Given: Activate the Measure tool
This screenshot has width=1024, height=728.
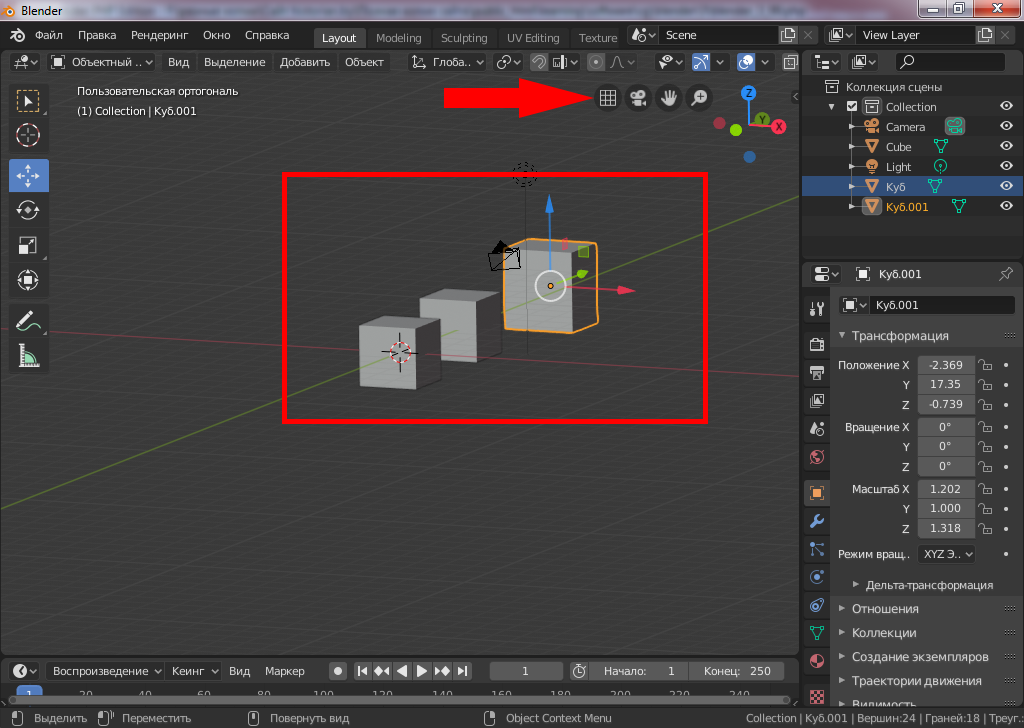Looking at the screenshot, I should (28, 356).
